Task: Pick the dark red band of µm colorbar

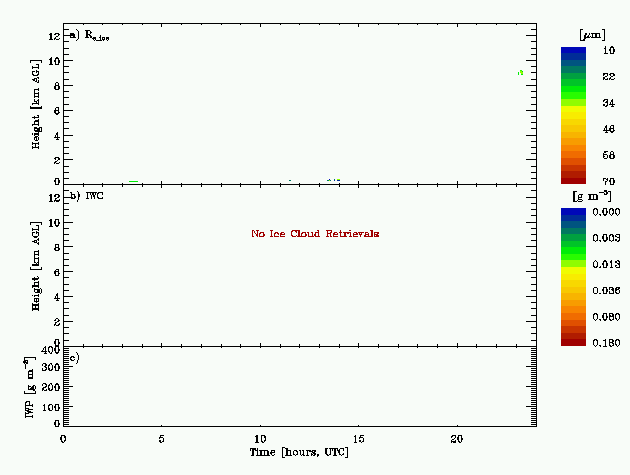Action: tap(573, 180)
